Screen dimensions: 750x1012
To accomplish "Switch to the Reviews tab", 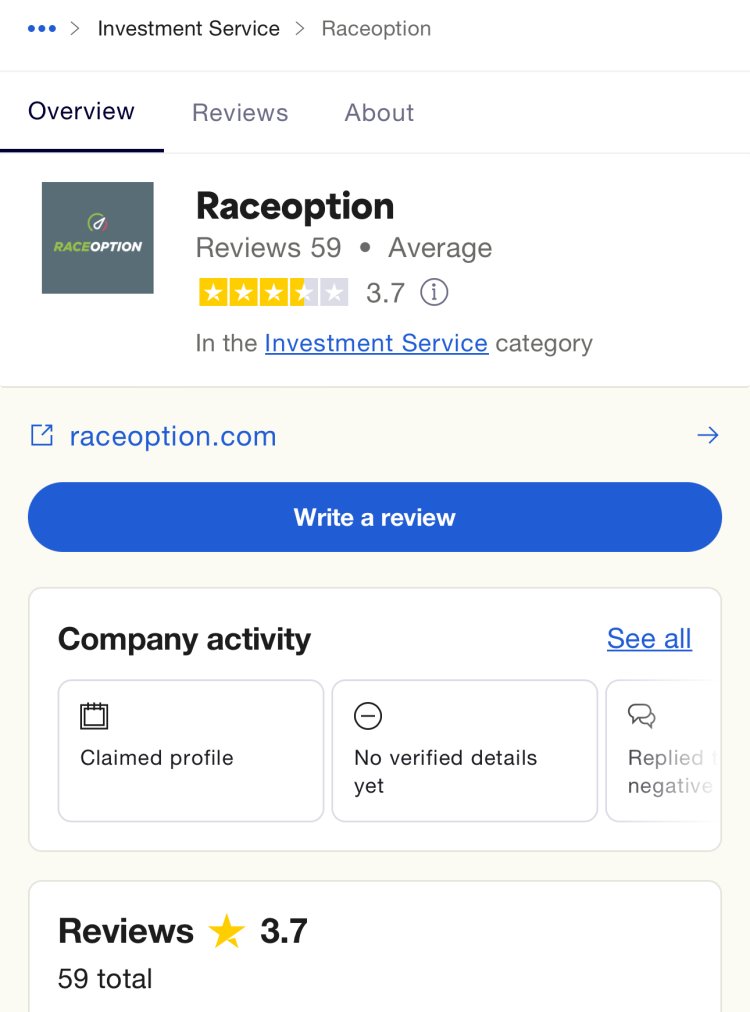I will tap(240, 112).
